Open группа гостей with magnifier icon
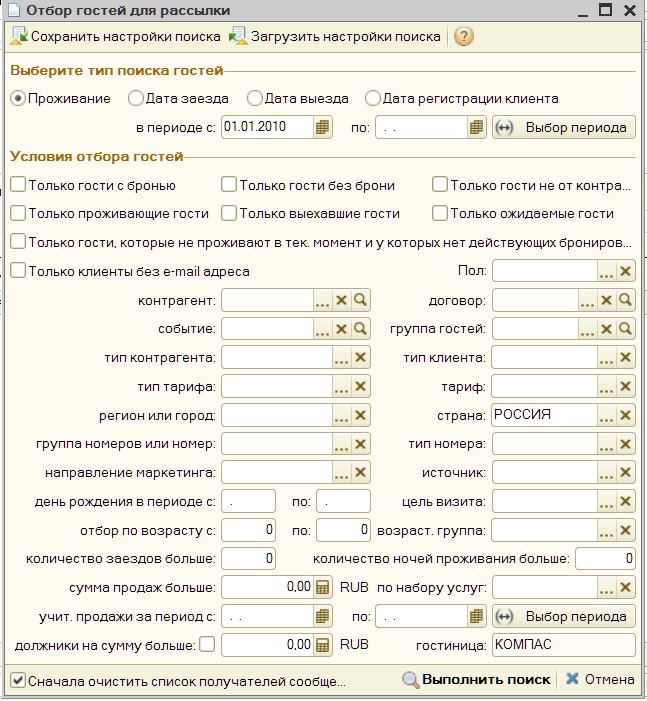The image size is (647, 701). point(625,329)
